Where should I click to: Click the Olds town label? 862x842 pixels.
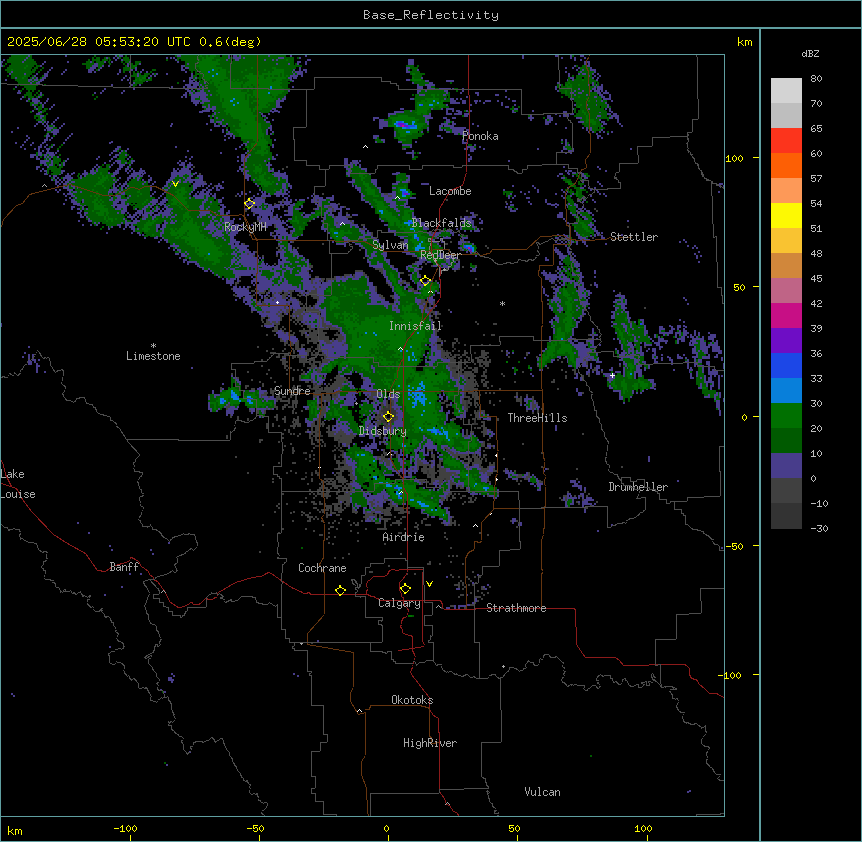(388, 394)
